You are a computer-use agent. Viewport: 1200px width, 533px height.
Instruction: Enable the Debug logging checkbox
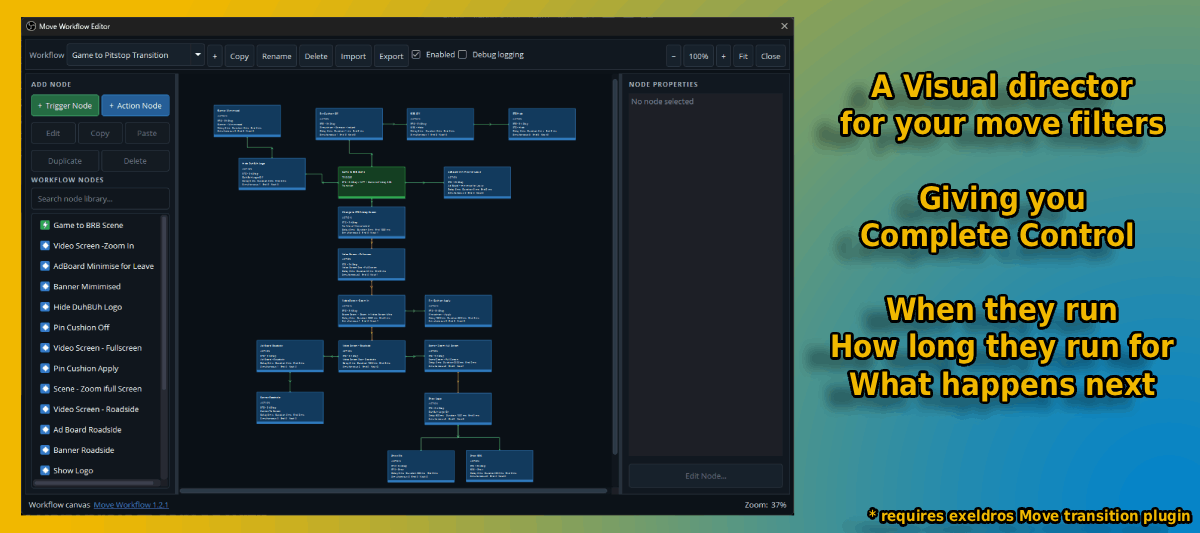[462, 55]
